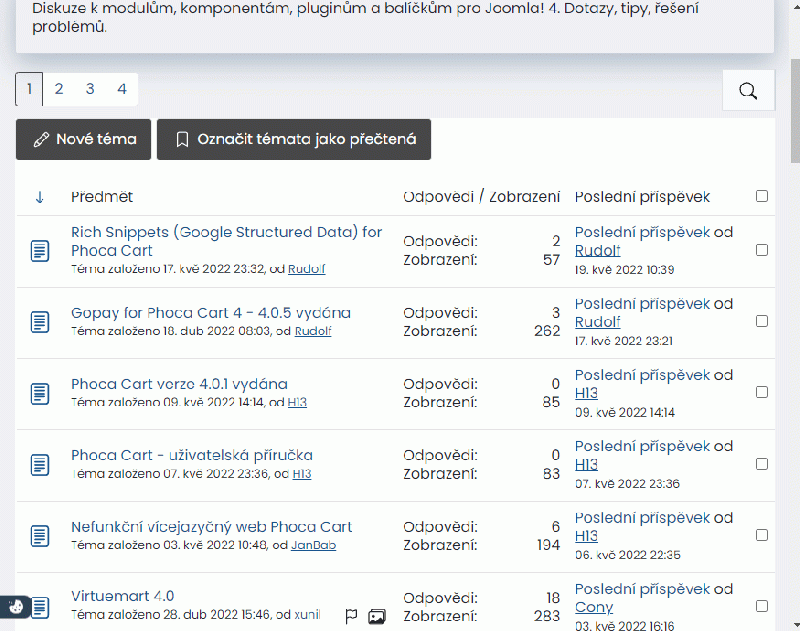Screen dimensions: 800x631
Task: Check the box for Rich Snippets topic
Action: point(762,250)
